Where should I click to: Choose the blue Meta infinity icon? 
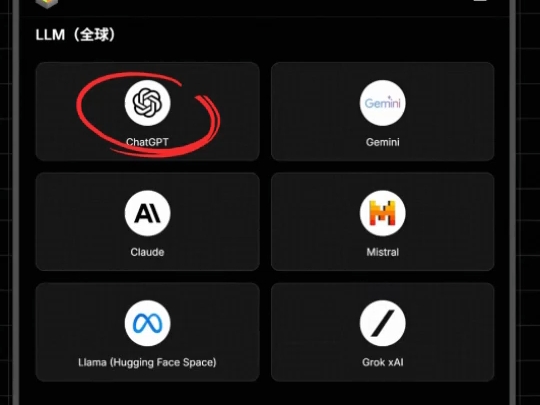tap(147, 323)
